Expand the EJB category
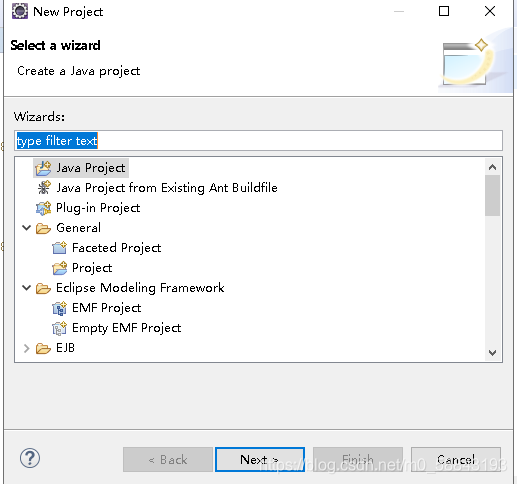 26,348
